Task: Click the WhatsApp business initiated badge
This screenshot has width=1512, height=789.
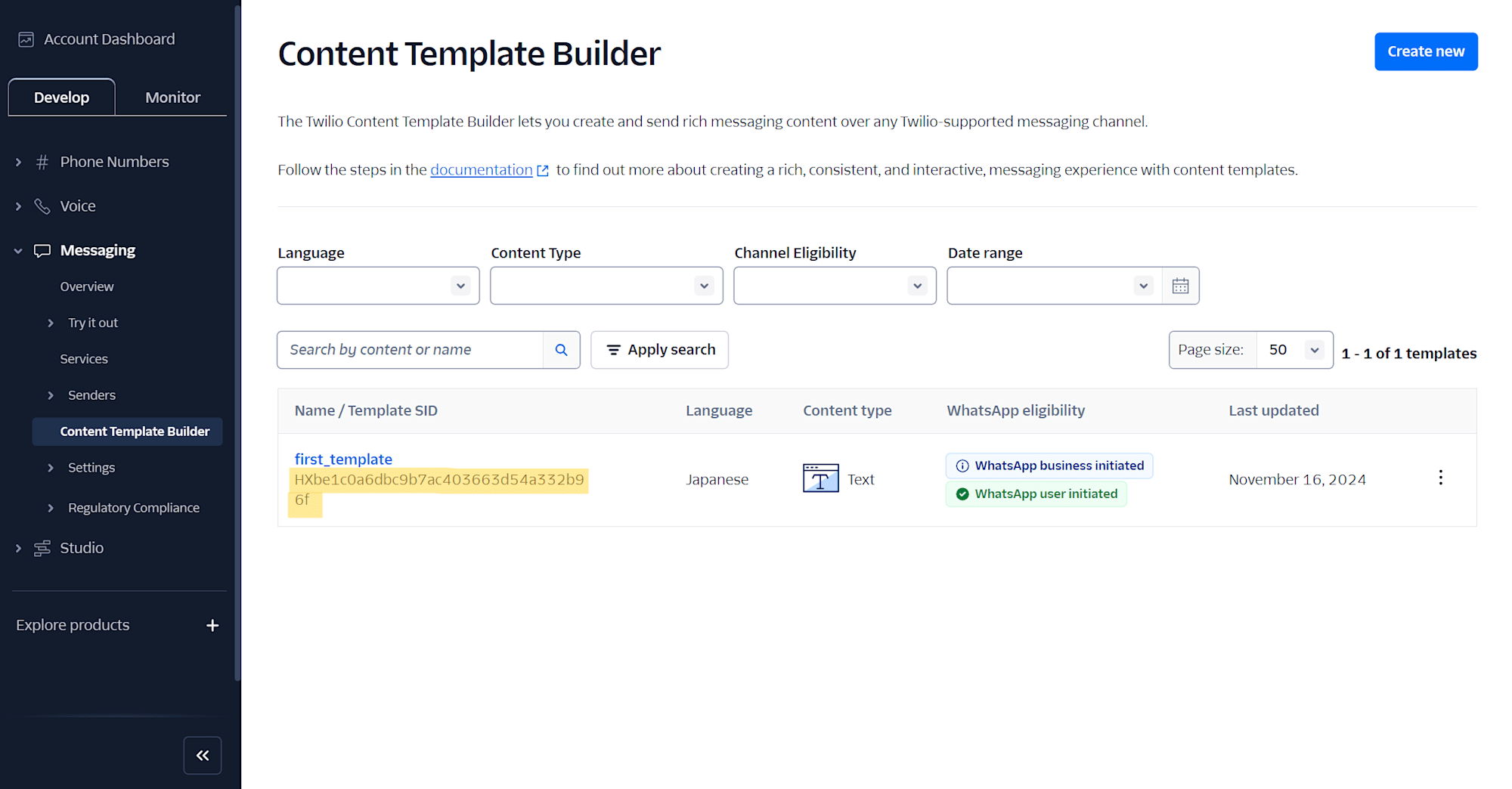Action: click(1049, 466)
